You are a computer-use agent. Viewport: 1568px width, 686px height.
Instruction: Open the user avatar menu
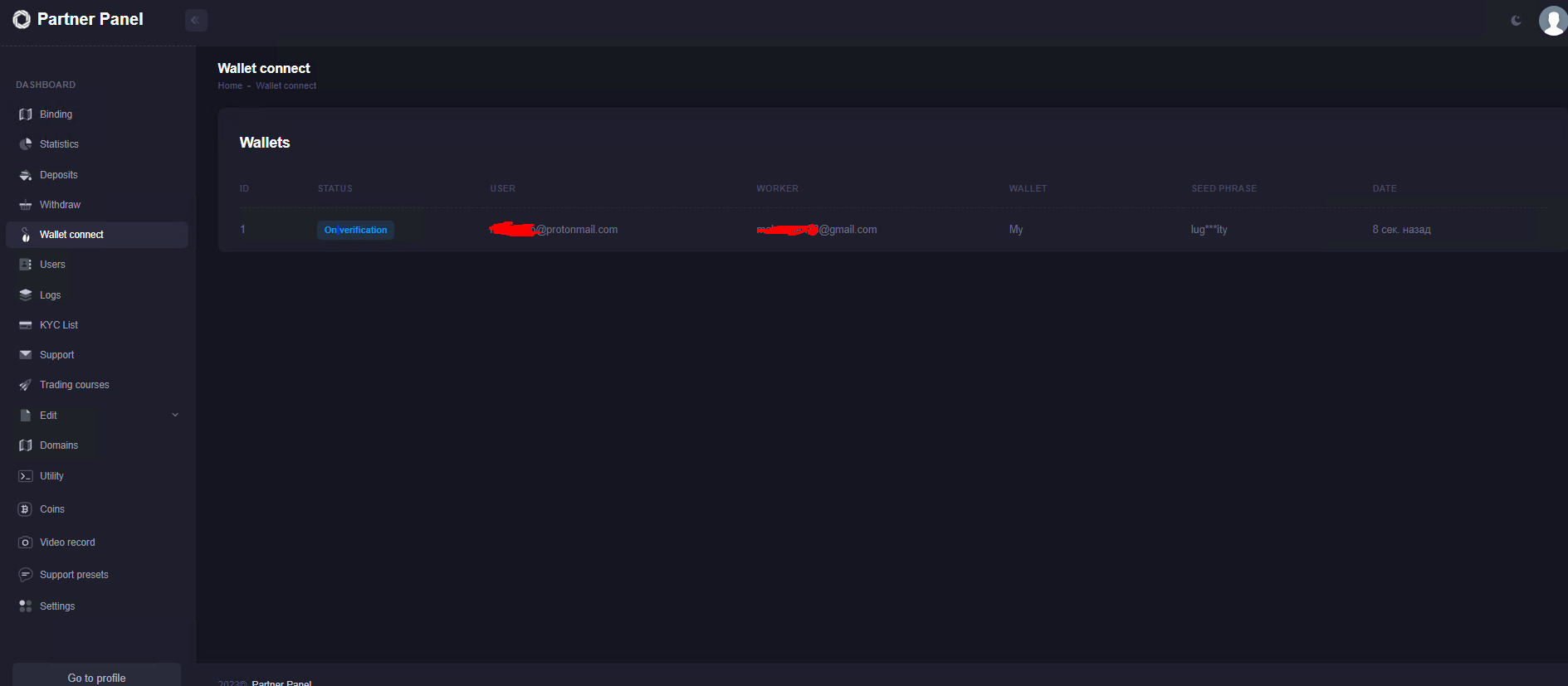pyautogui.click(x=1552, y=21)
